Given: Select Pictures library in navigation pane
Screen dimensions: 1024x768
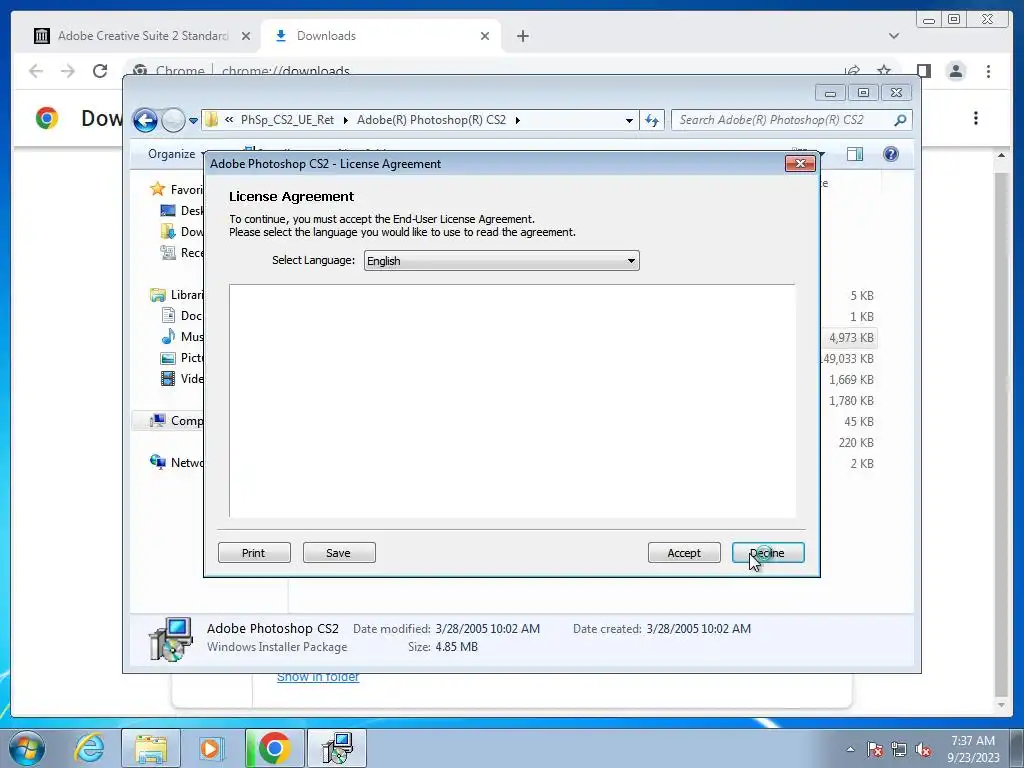Looking at the screenshot, I should pos(182,357).
